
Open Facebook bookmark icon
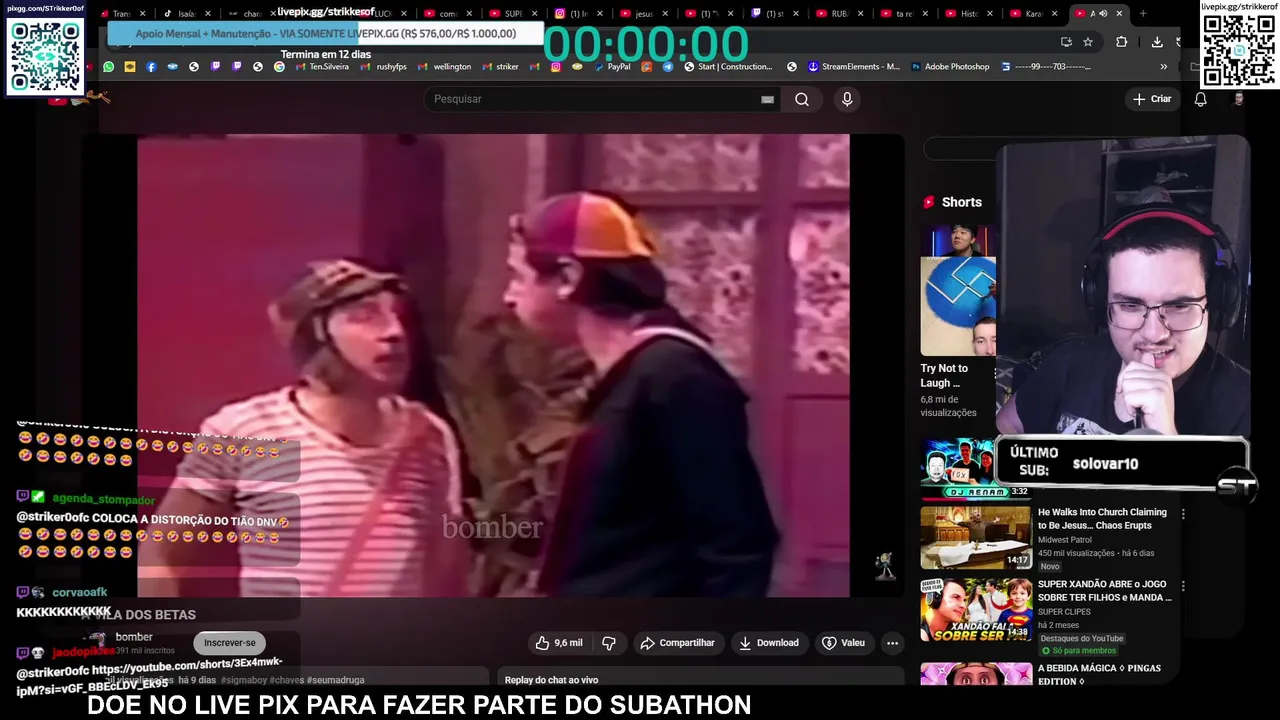tap(151, 67)
